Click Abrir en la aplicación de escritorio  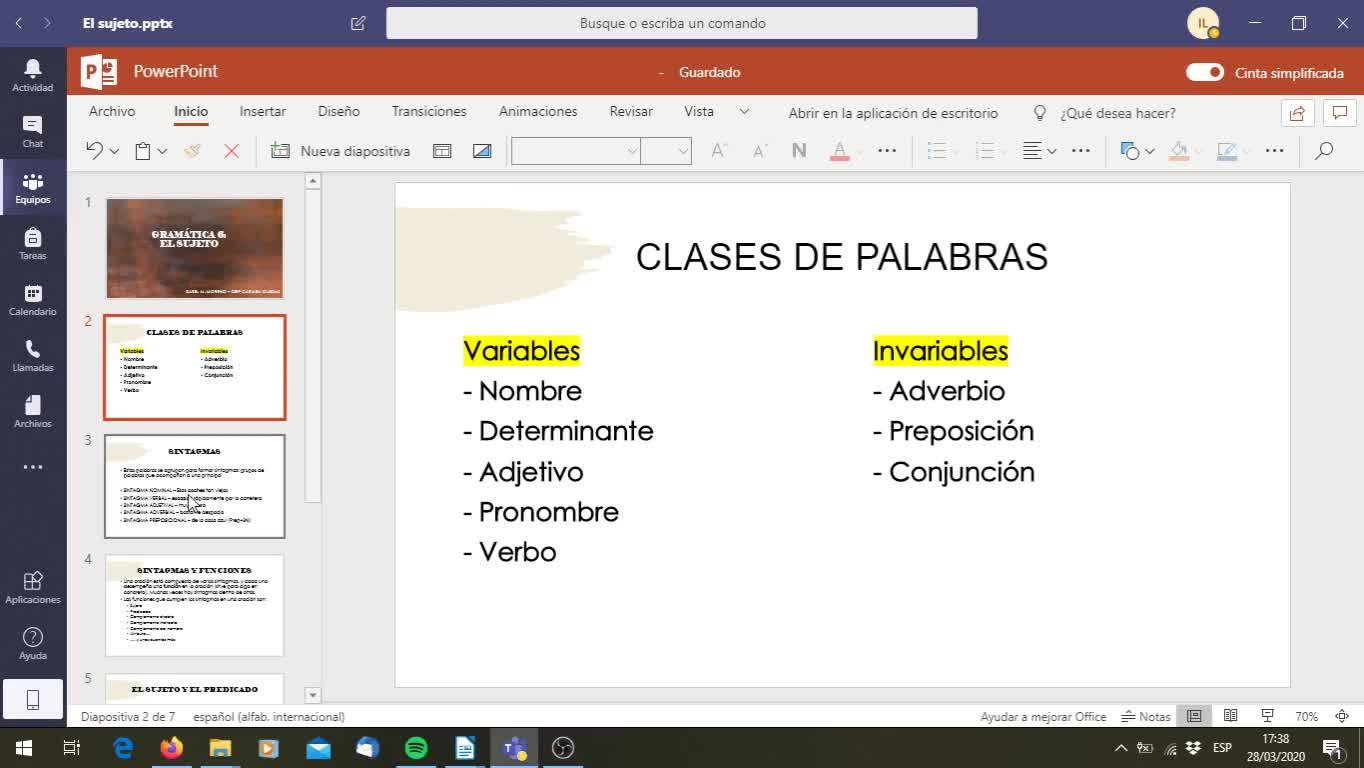pyautogui.click(x=893, y=113)
